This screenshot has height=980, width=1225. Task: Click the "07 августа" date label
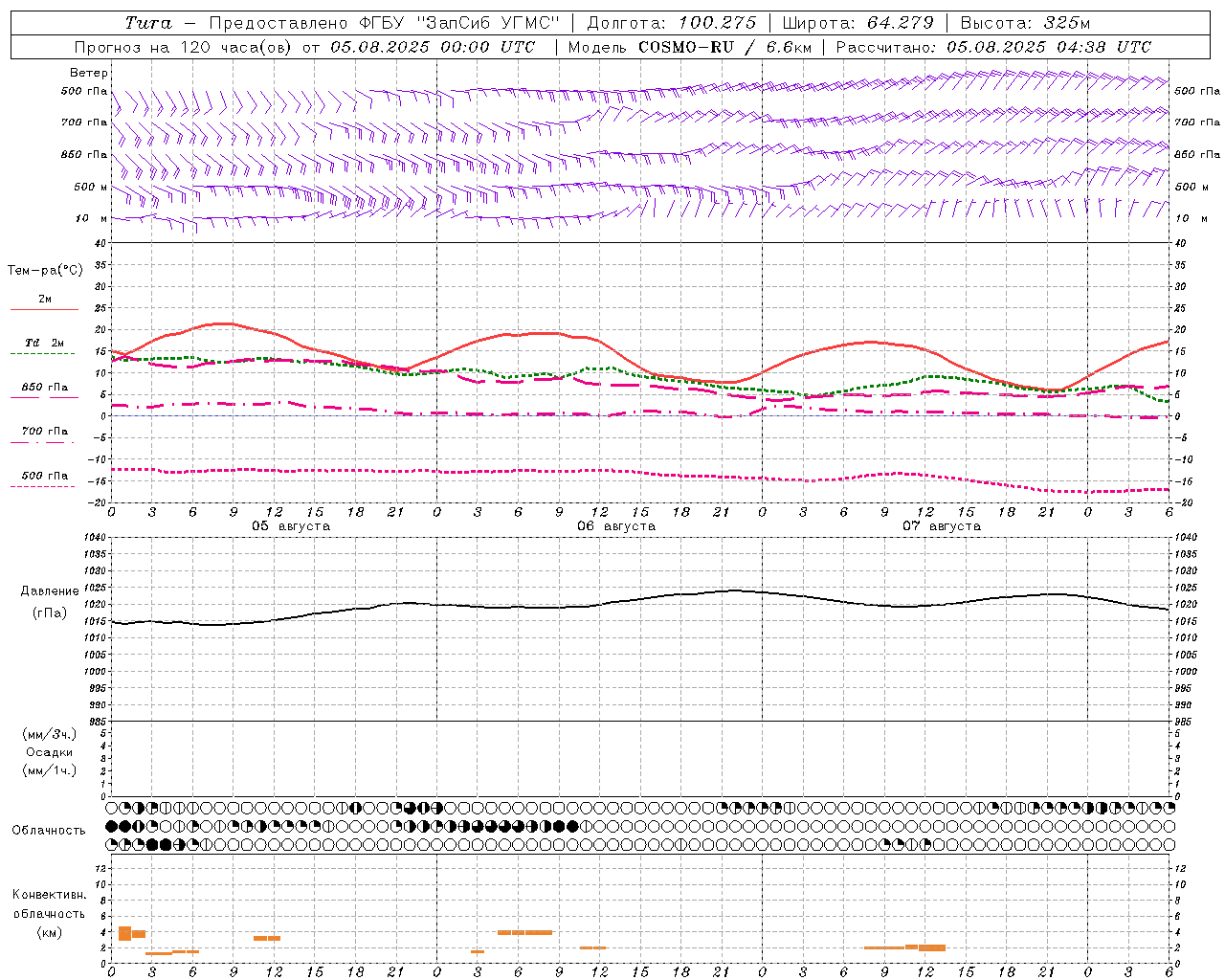(x=942, y=526)
